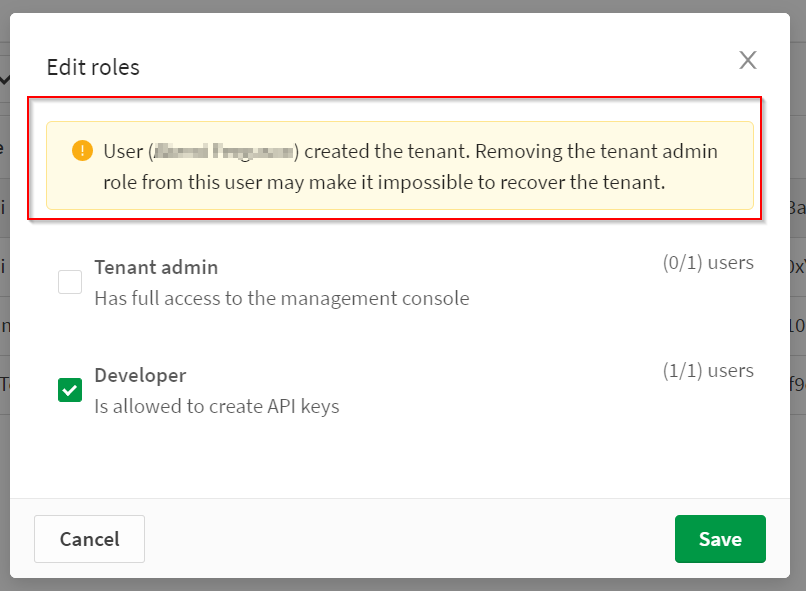Click the blurred user name in warning
Image resolution: width=806 pixels, height=591 pixels.
click(x=224, y=152)
